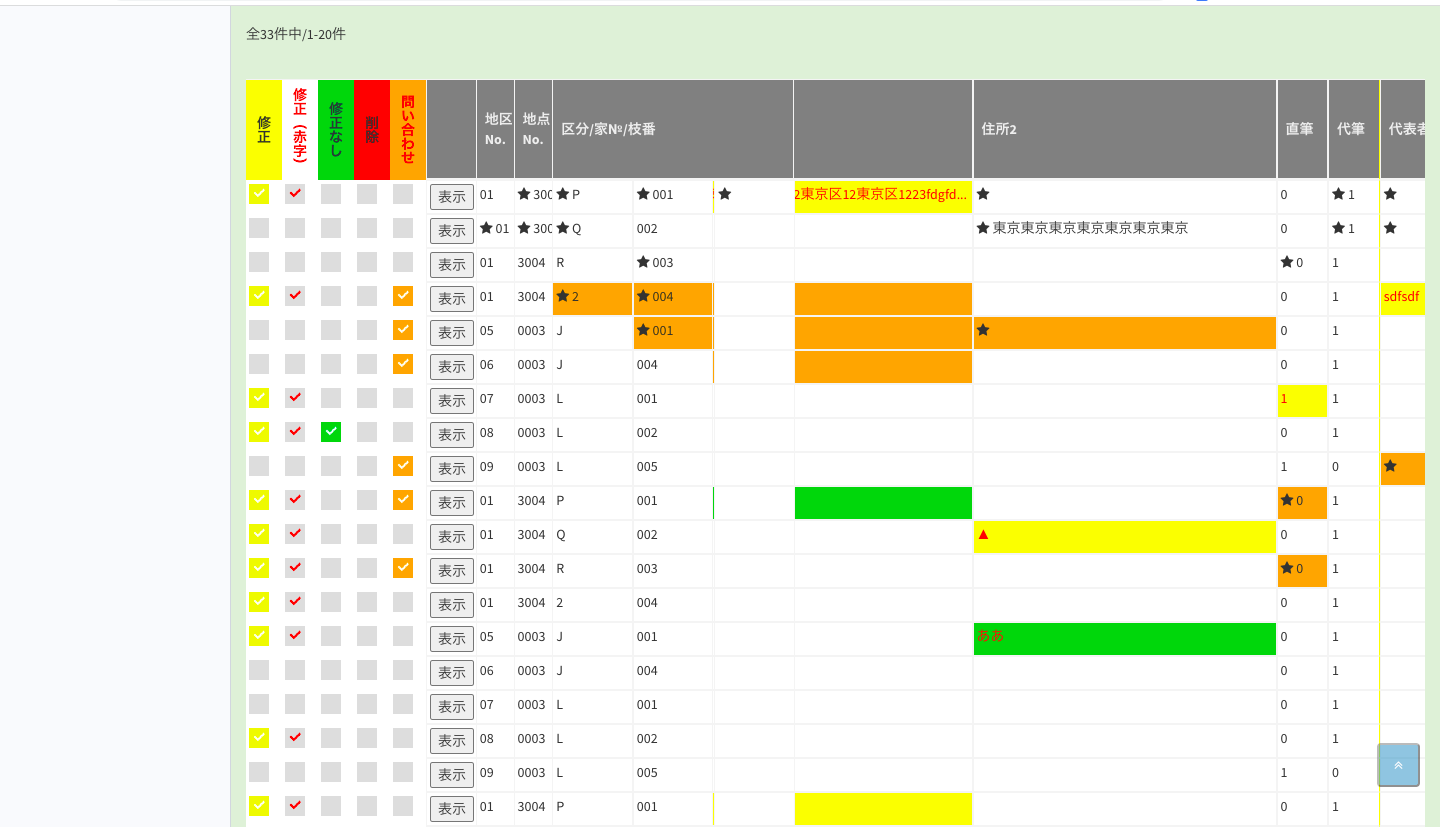Click the star in the orange 住所2 cell
This screenshot has height=827, width=1440.
(983, 330)
